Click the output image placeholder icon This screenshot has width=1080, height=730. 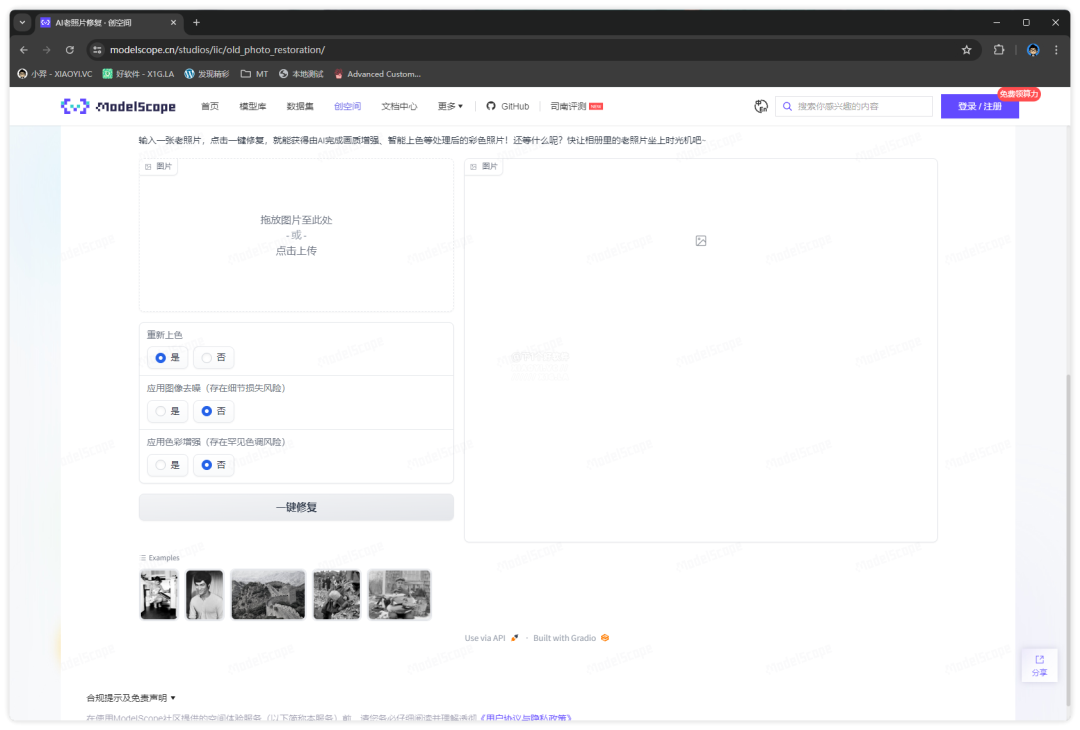click(x=700, y=240)
